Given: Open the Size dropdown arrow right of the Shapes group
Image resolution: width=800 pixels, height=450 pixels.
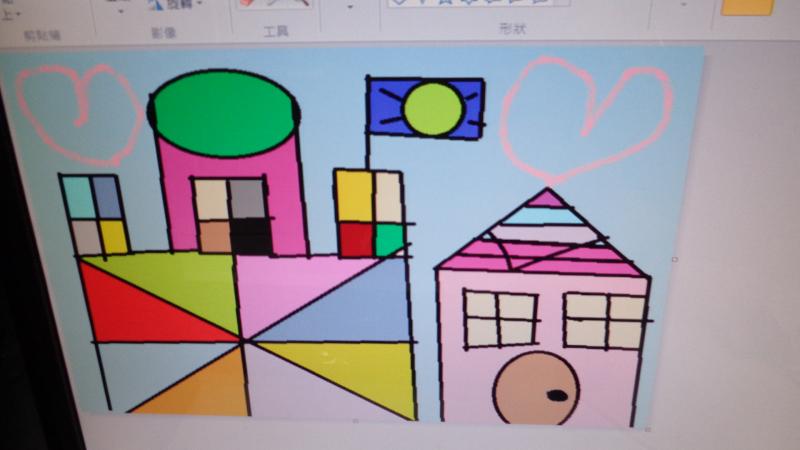Looking at the screenshot, I should click(685, 4).
